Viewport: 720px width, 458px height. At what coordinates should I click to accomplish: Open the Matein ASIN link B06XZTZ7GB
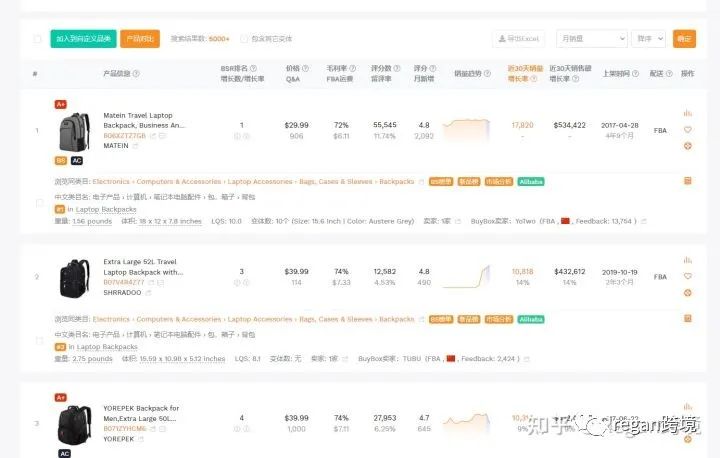point(124,136)
